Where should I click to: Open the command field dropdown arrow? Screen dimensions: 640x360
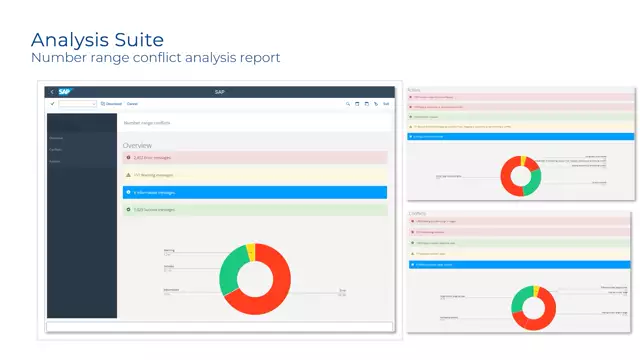click(93, 104)
